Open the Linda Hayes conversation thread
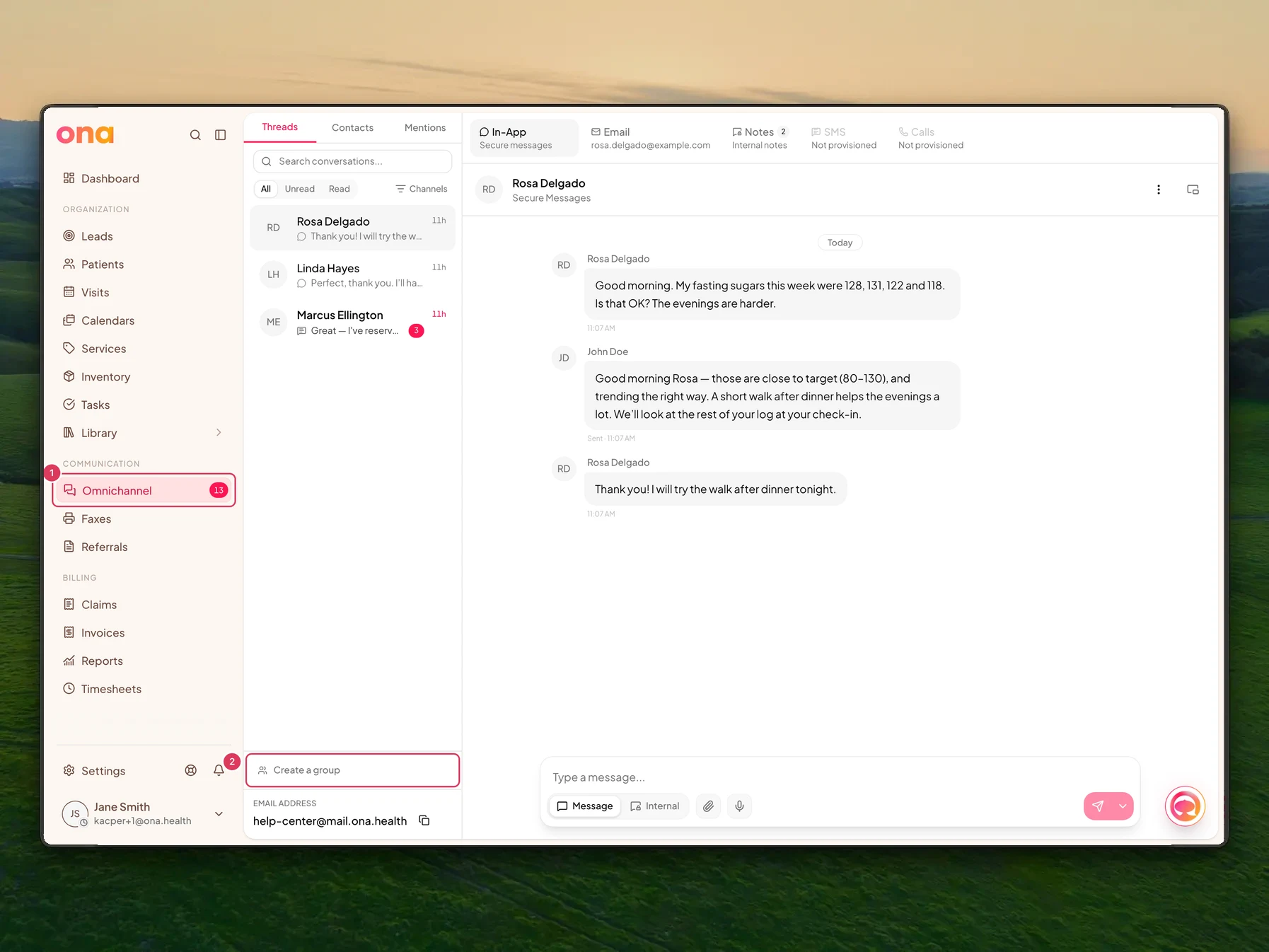1269x952 pixels. coord(353,274)
